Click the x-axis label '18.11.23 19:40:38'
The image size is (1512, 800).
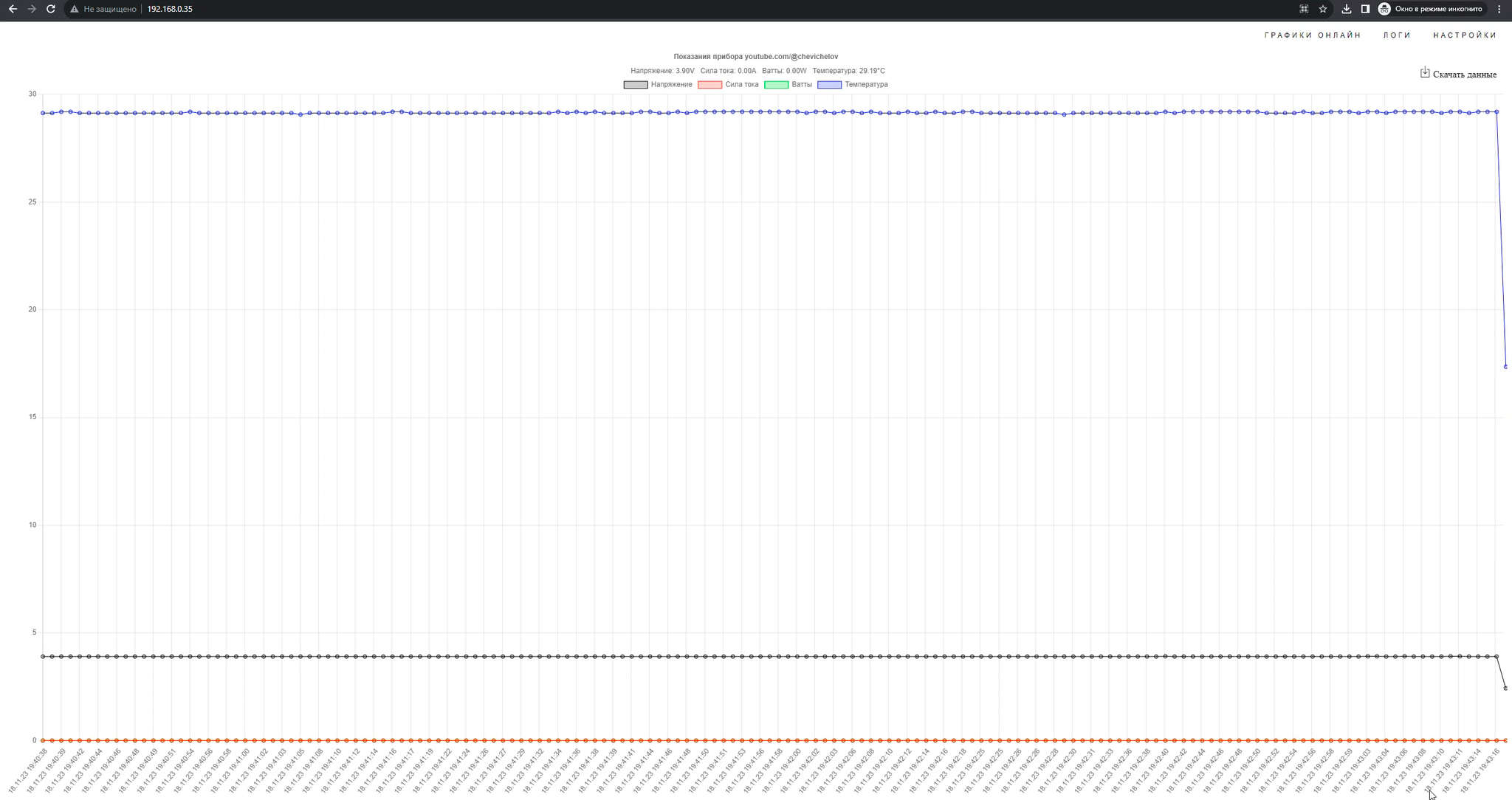27,772
